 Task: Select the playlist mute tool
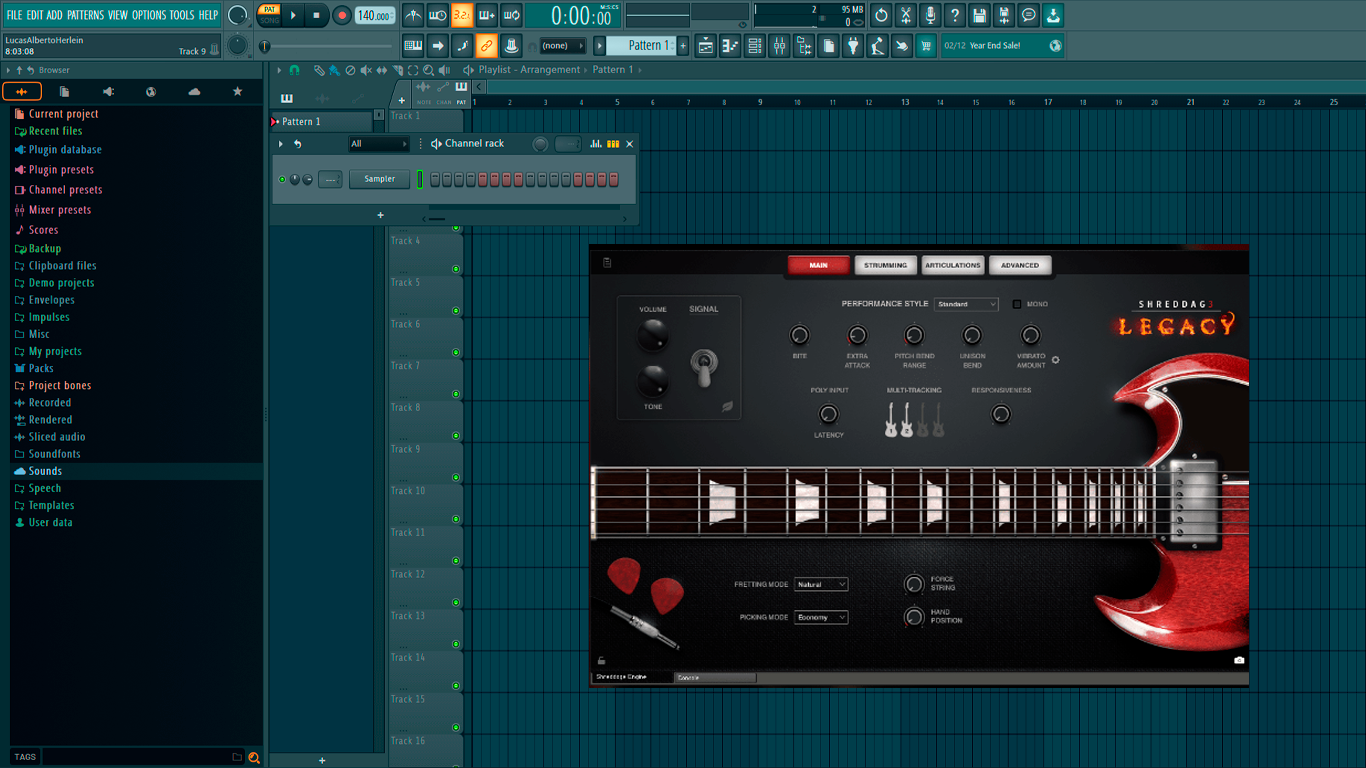click(366, 70)
